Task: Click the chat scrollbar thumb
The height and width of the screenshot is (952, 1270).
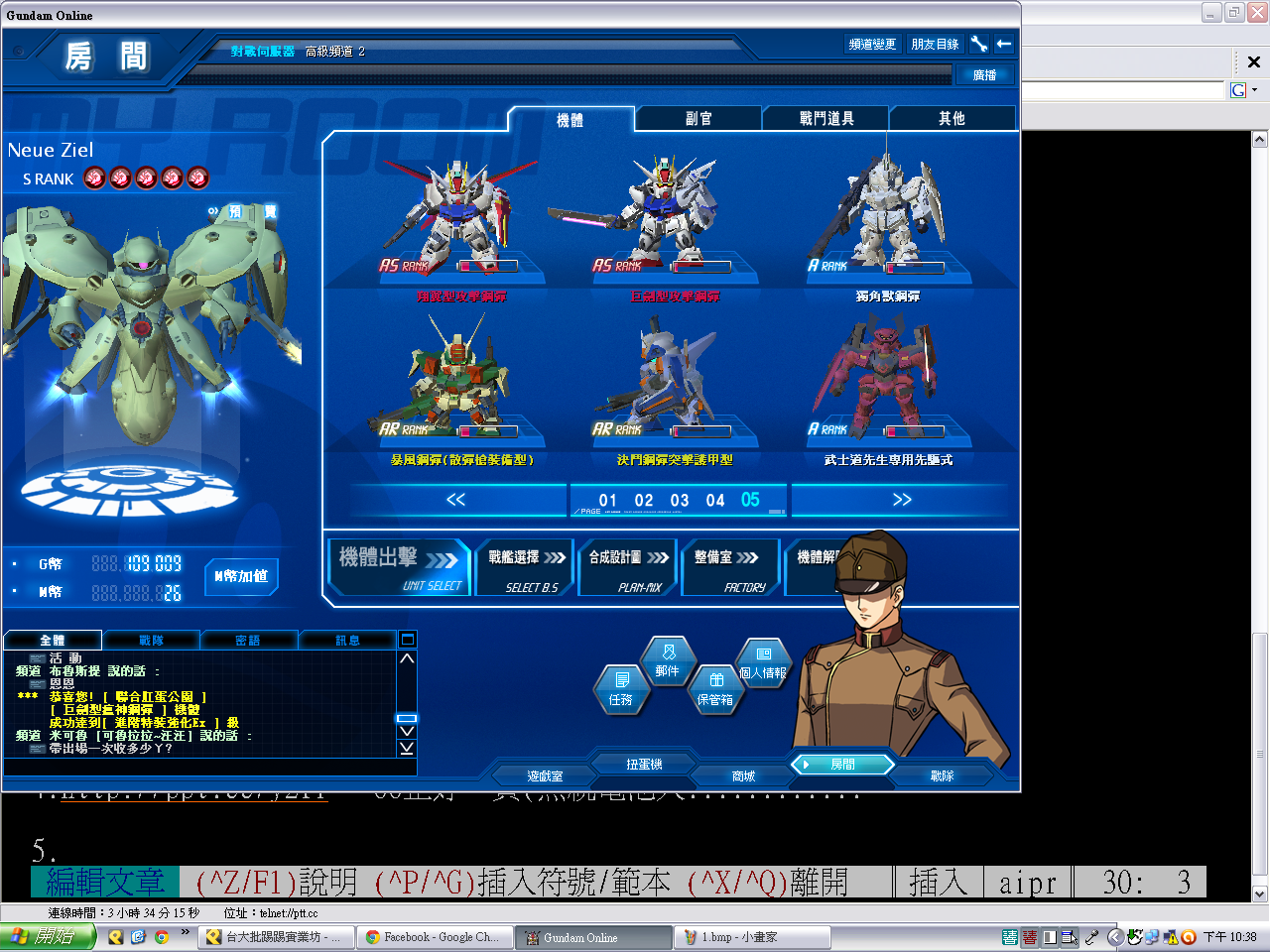Action: (407, 718)
